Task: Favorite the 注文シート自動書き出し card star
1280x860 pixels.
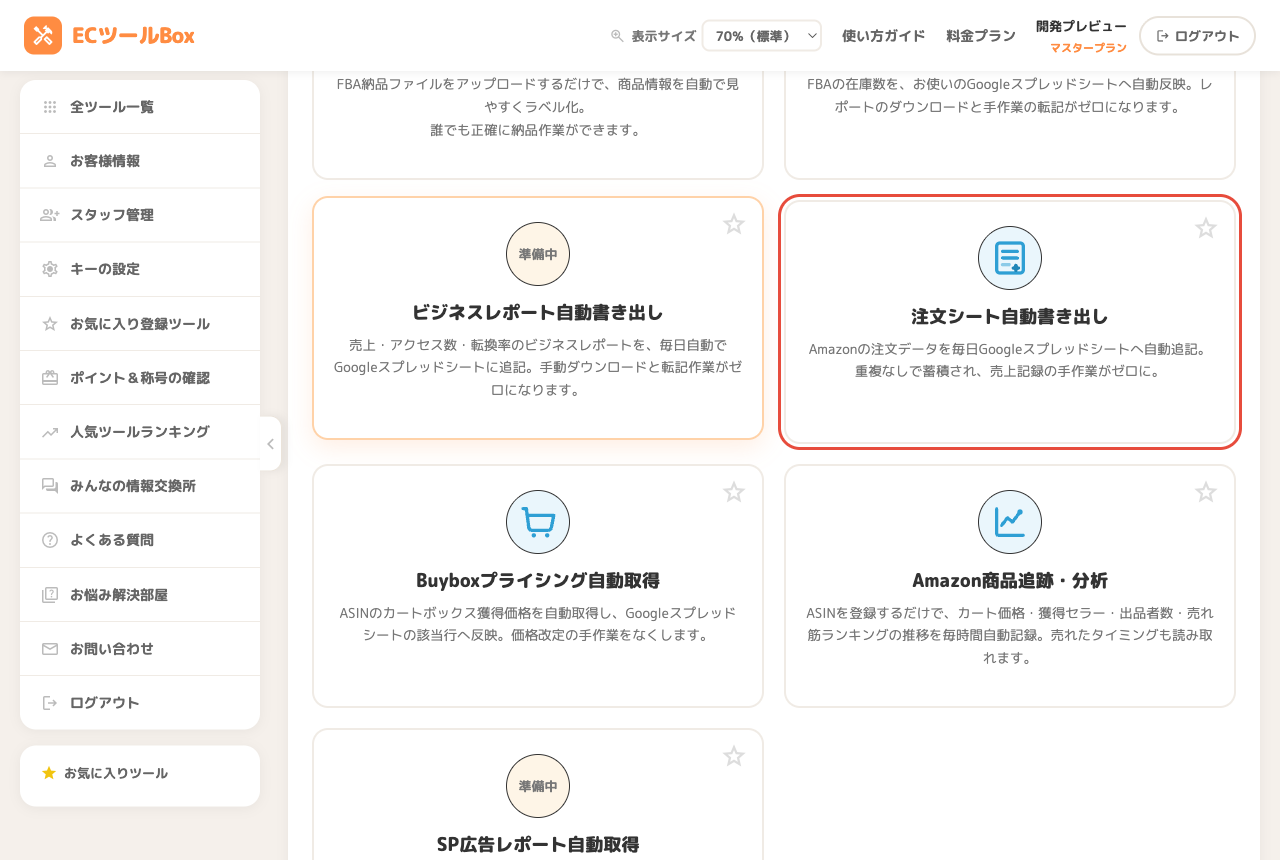Action: (1206, 228)
